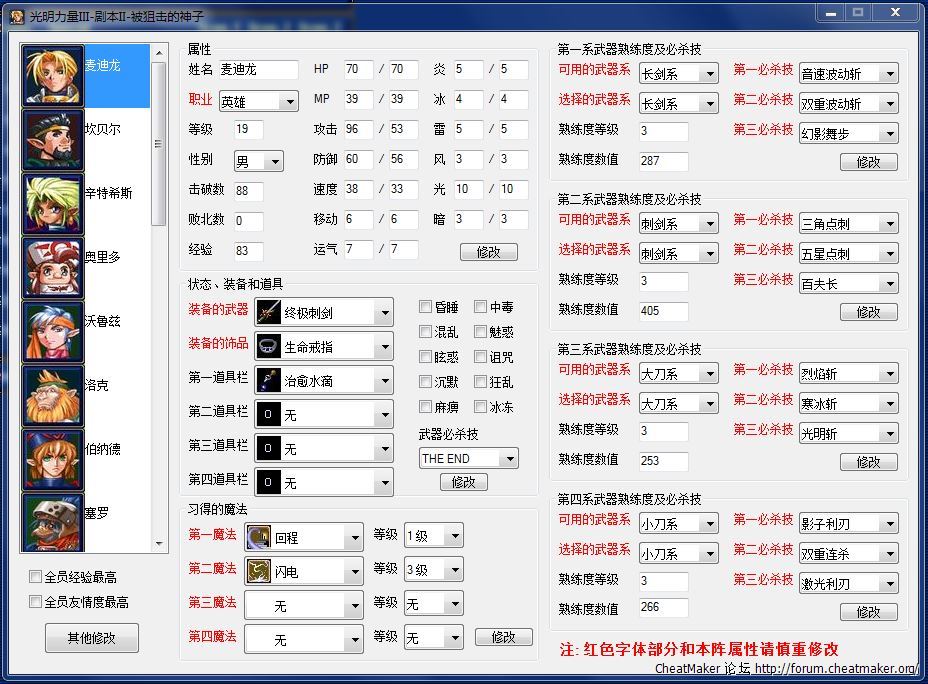The height and width of the screenshot is (684, 928).
Task: Open the 性别 gender dropdown
Action: click(x=258, y=161)
